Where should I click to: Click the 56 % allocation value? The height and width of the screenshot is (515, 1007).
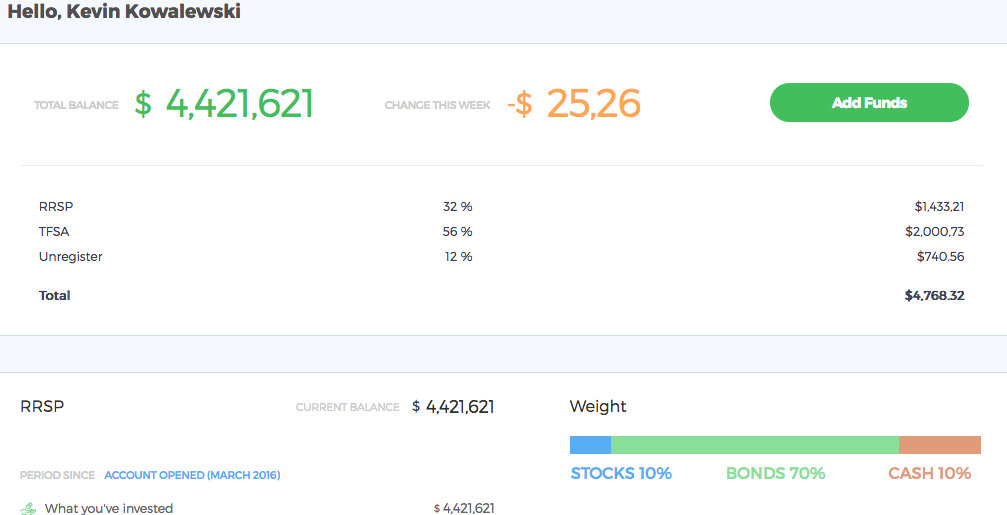(x=458, y=232)
